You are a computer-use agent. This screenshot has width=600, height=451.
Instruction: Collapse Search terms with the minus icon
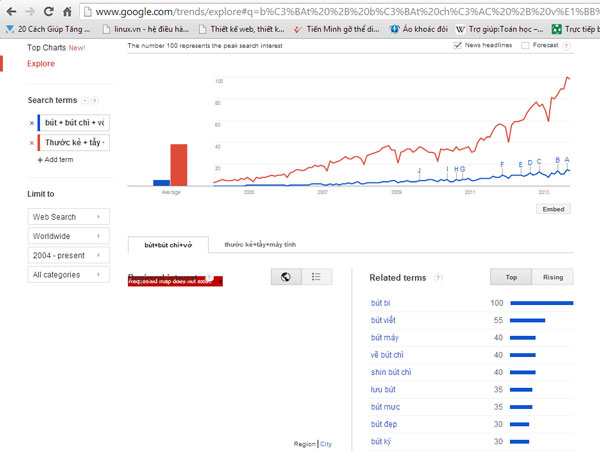tap(85, 101)
